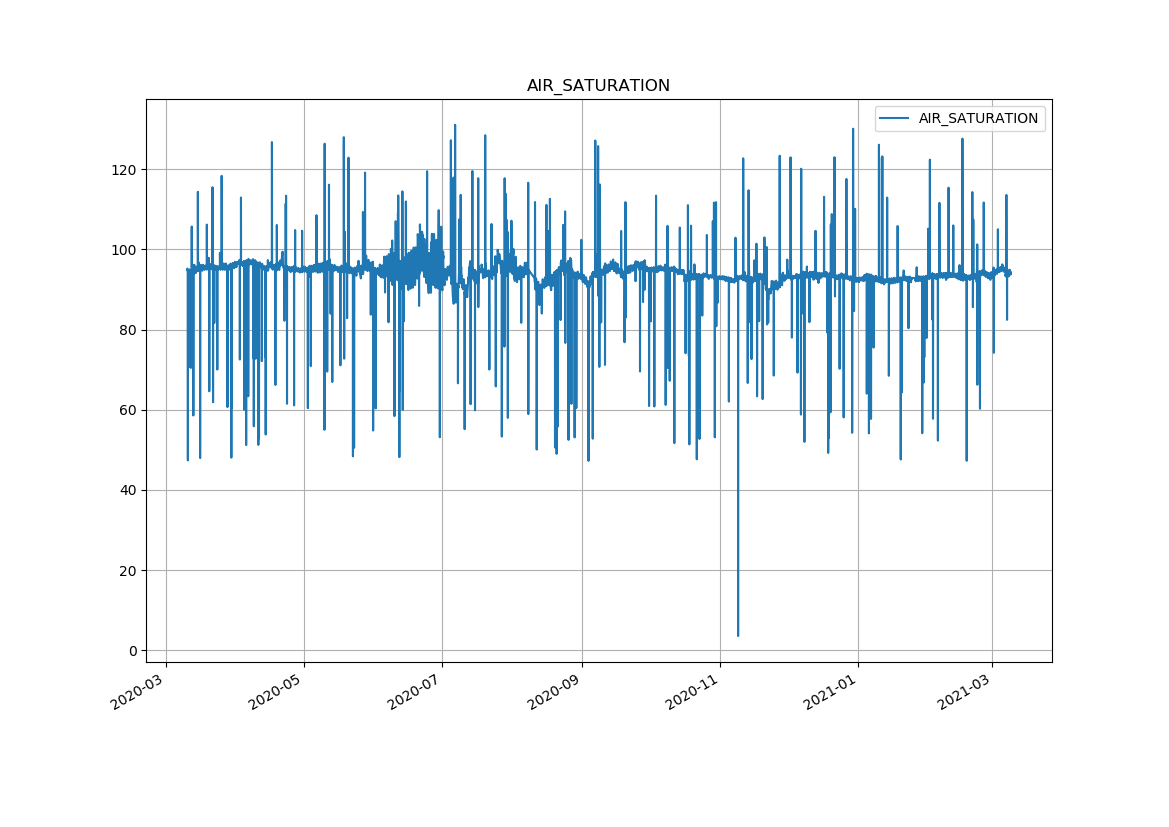The width and height of the screenshot is (1169, 827).
Task: Click the 80 y-axis tick label
Action: [x=129, y=330]
